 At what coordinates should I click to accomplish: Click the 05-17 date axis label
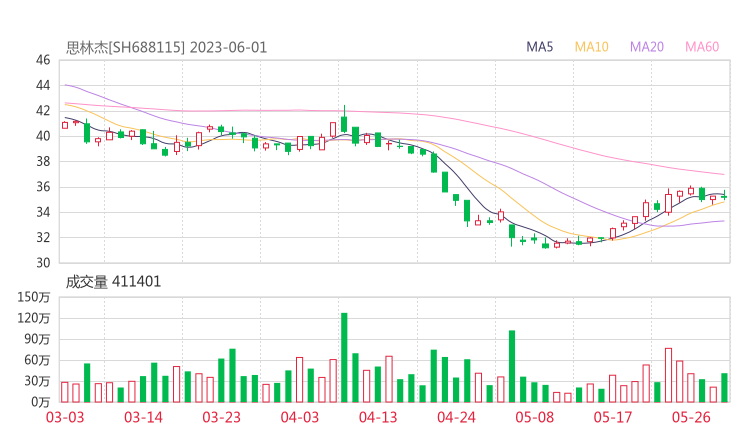tap(613, 417)
